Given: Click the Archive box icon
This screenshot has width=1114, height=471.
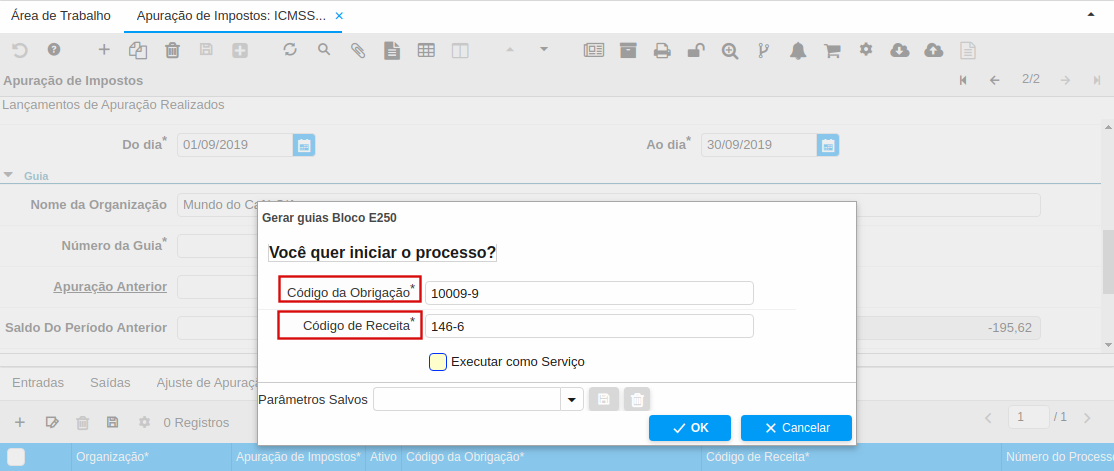Looking at the screenshot, I should point(628,50).
